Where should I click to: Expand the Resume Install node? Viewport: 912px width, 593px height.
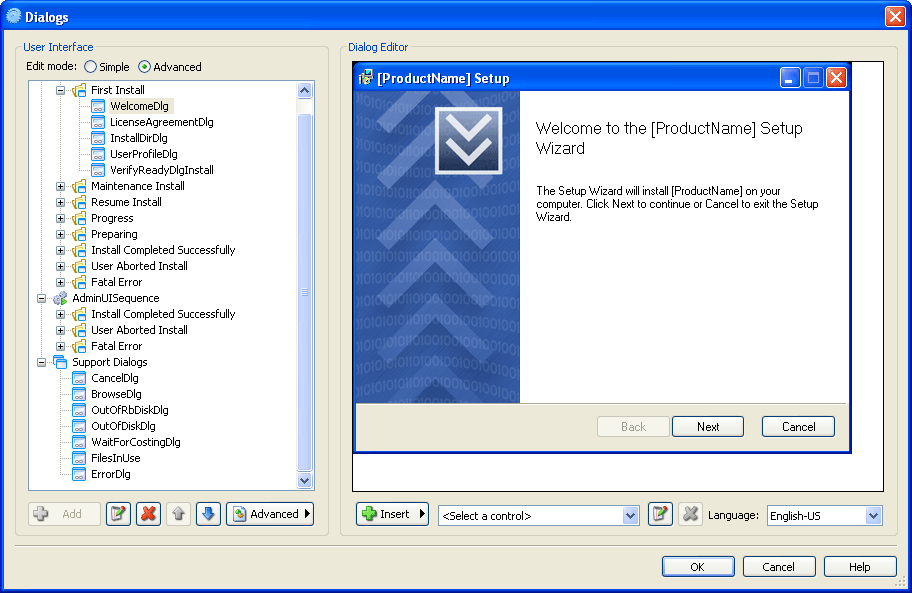[60, 202]
